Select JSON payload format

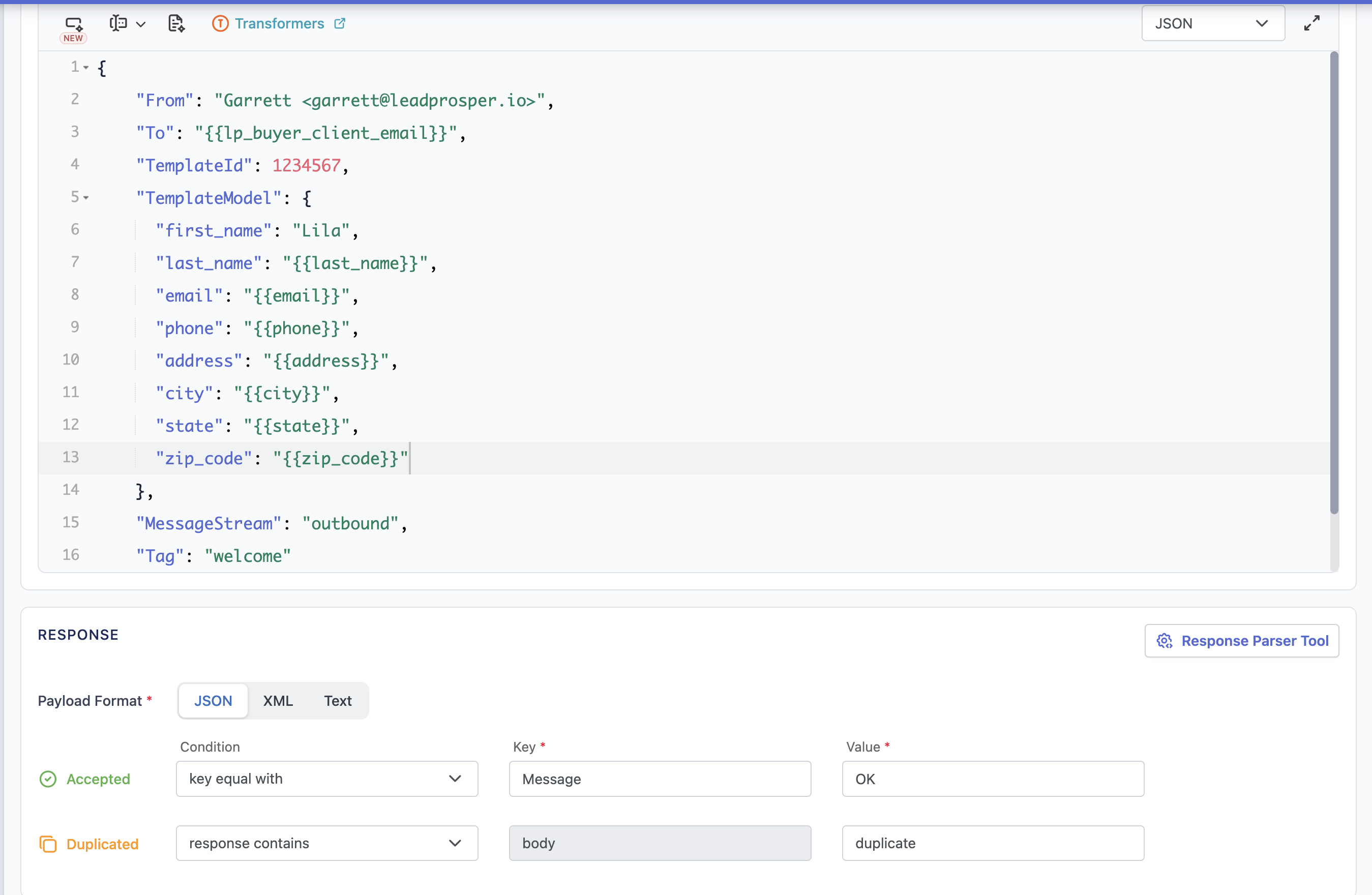(213, 701)
